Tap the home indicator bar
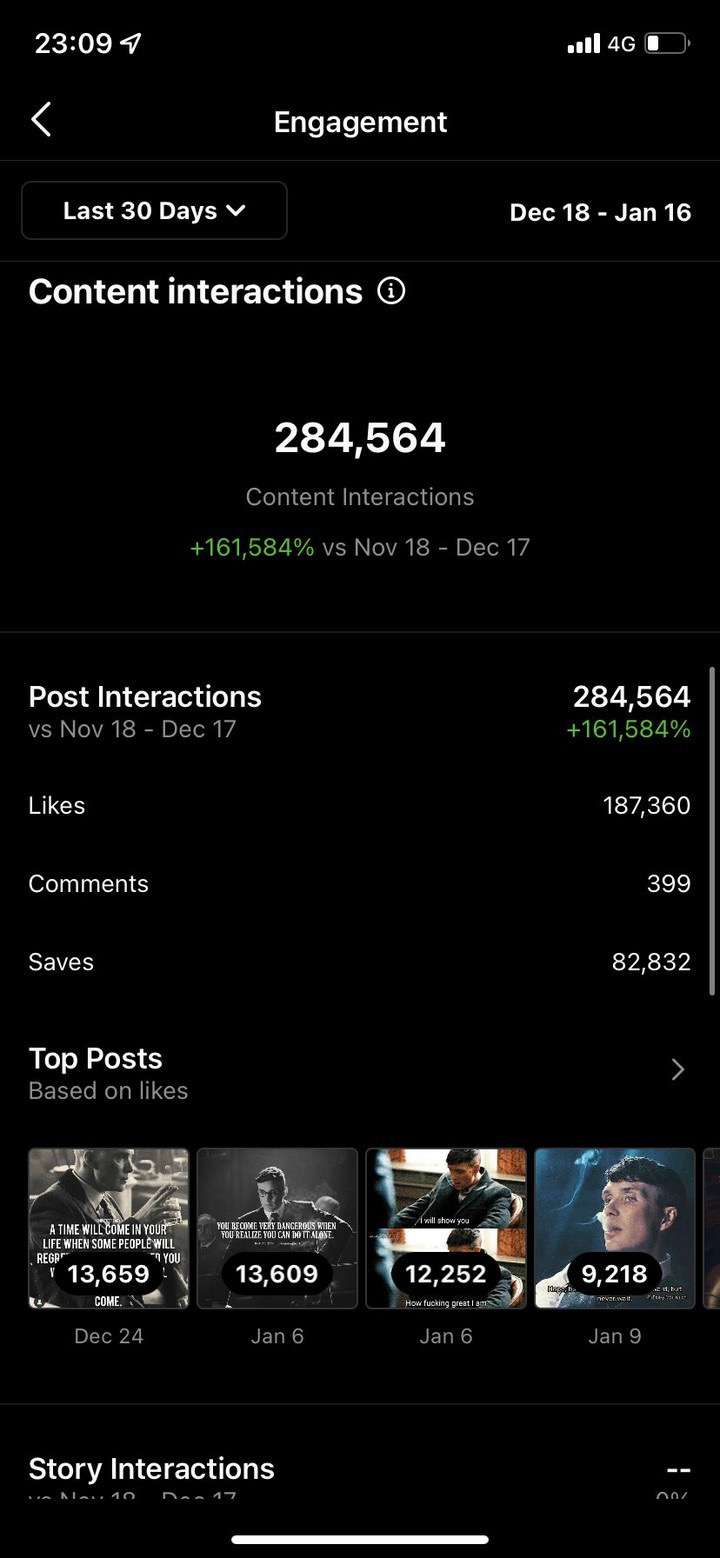 point(360,1540)
